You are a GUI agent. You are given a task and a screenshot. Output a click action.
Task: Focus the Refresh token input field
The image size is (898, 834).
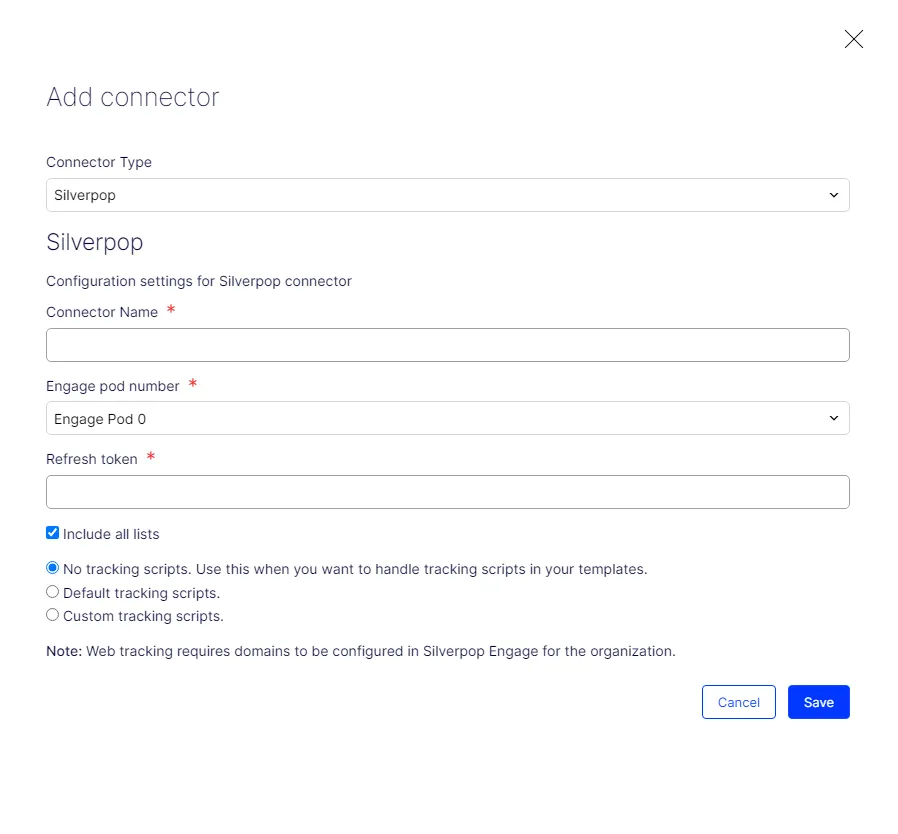click(x=447, y=492)
